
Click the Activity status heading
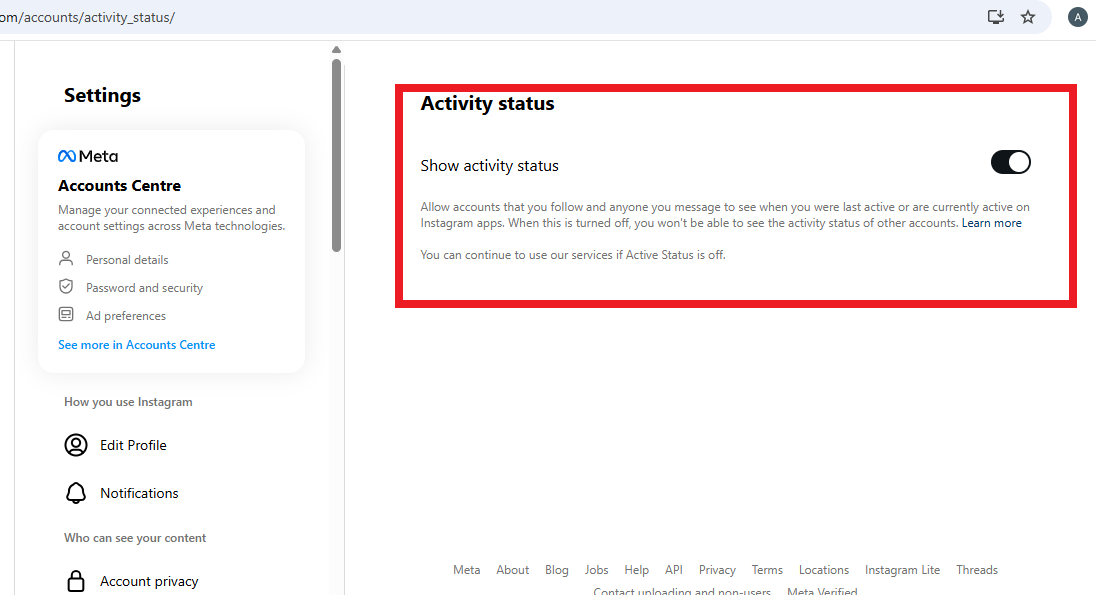click(x=487, y=103)
